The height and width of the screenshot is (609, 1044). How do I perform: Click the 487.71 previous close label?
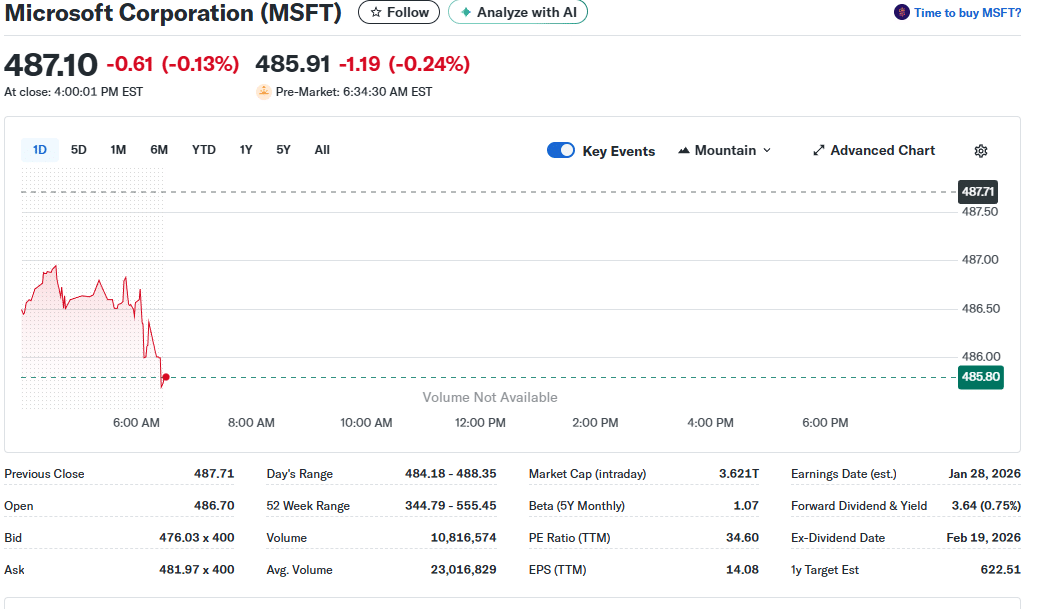pyautogui.click(x=977, y=191)
